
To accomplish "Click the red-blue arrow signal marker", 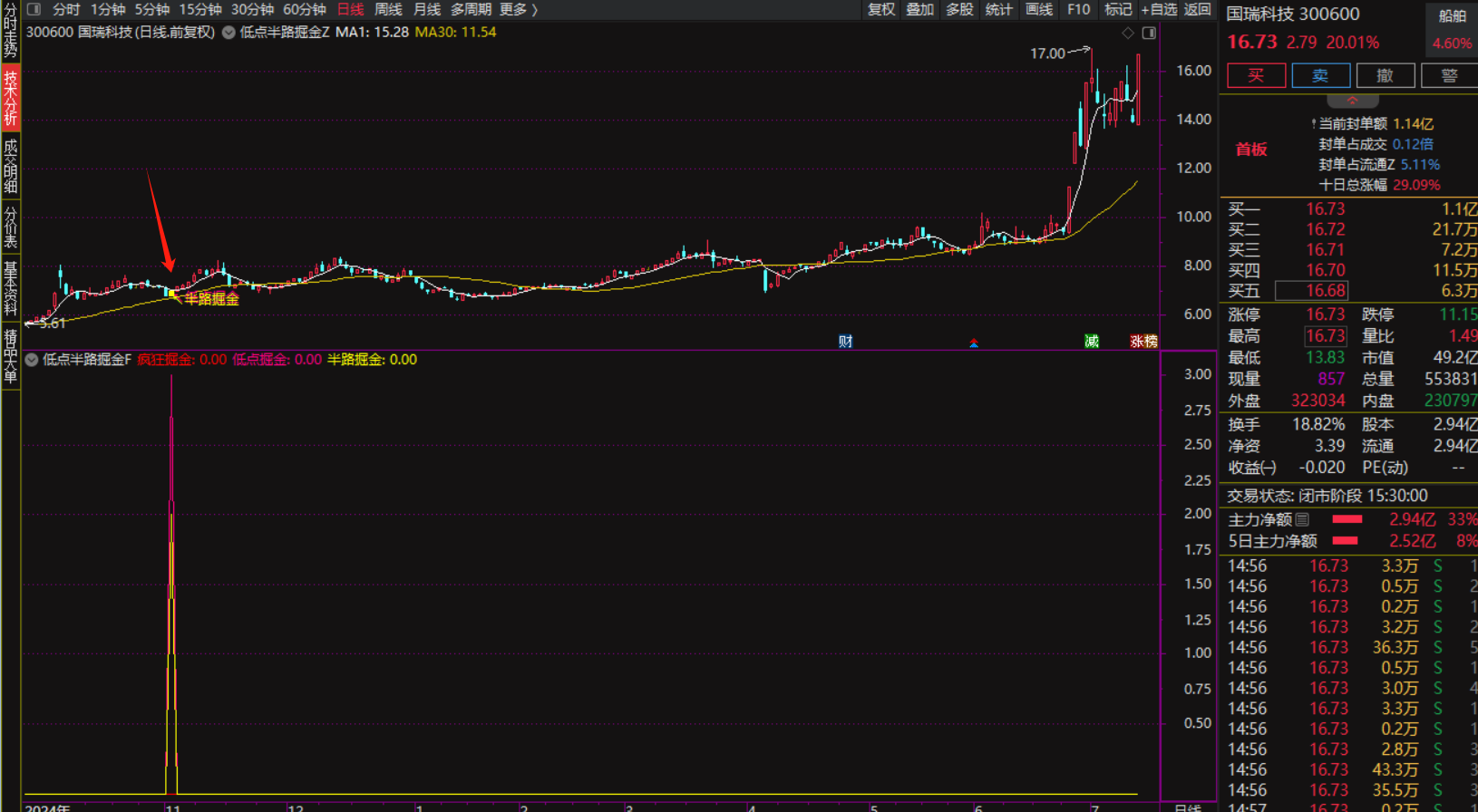I will coord(974,343).
